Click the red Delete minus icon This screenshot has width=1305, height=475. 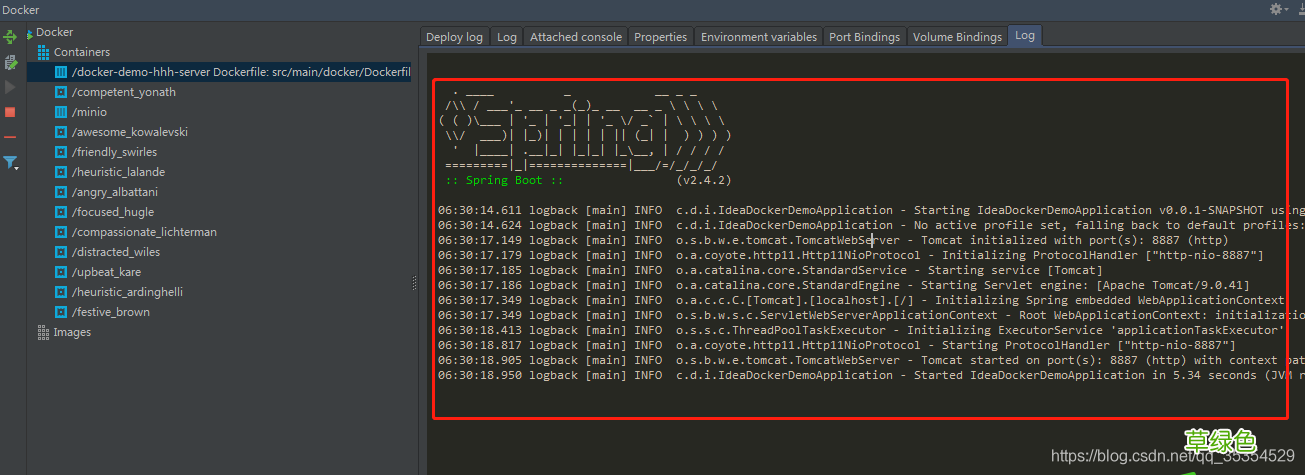[x=10, y=137]
